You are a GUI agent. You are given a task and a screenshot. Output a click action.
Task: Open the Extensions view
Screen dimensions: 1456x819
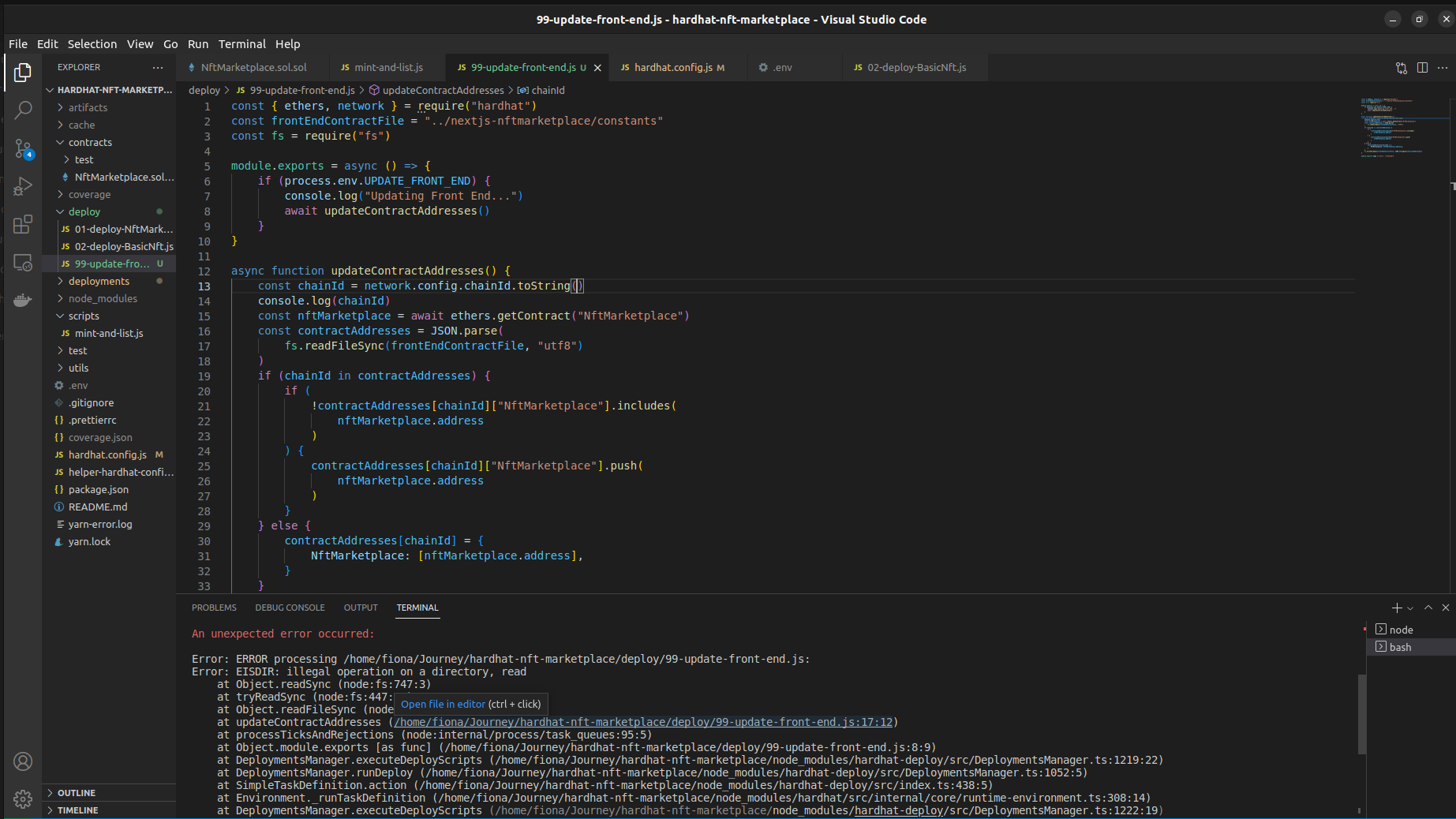pyautogui.click(x=23, y=224)
